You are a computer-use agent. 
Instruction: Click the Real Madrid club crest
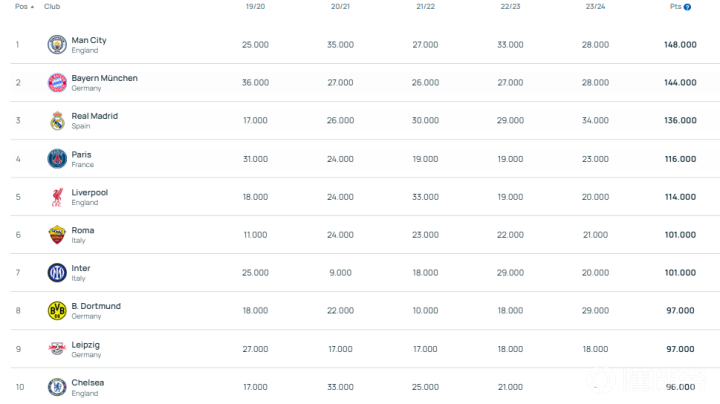coord(57,121)
